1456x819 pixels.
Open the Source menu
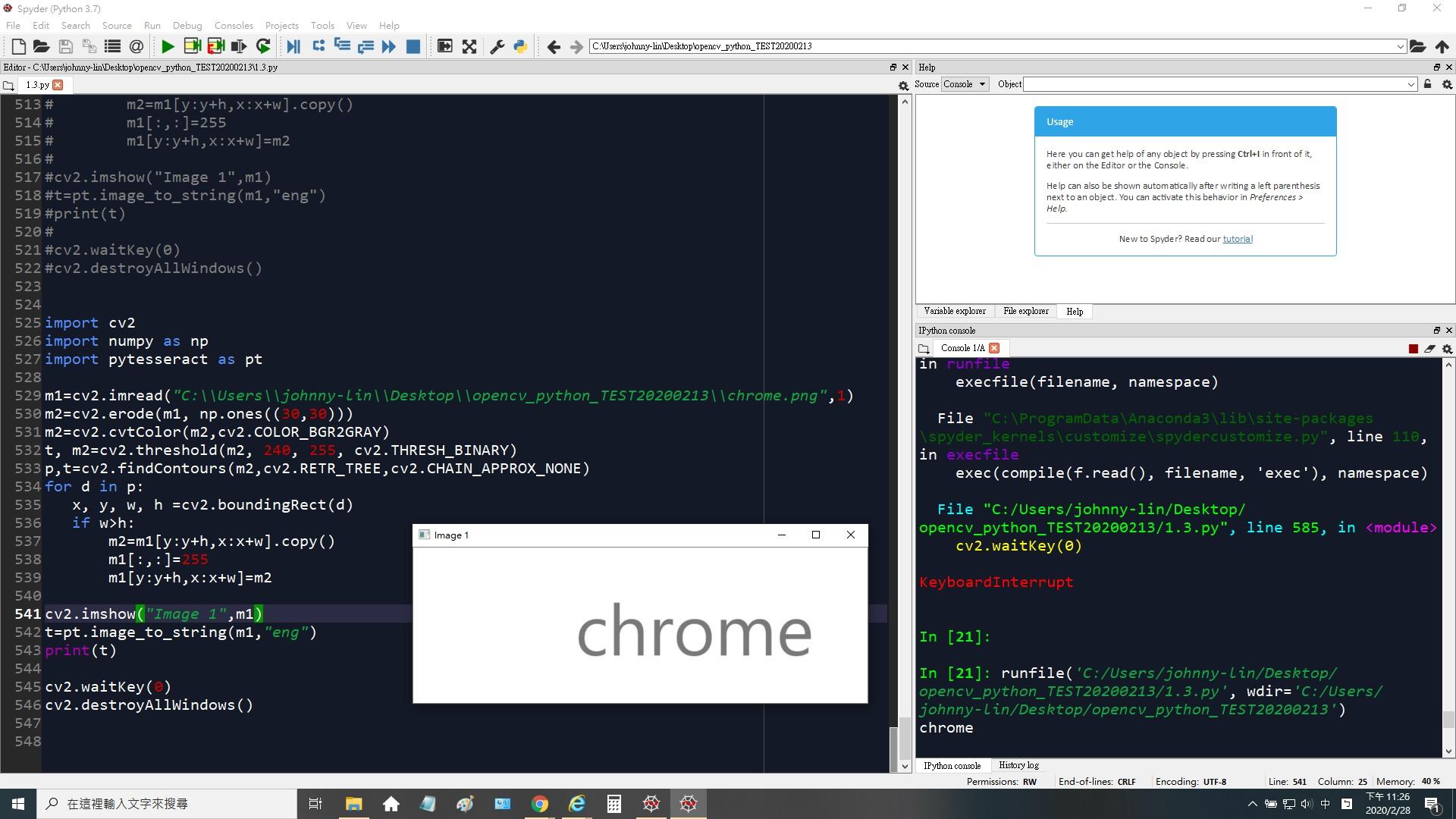117,25
